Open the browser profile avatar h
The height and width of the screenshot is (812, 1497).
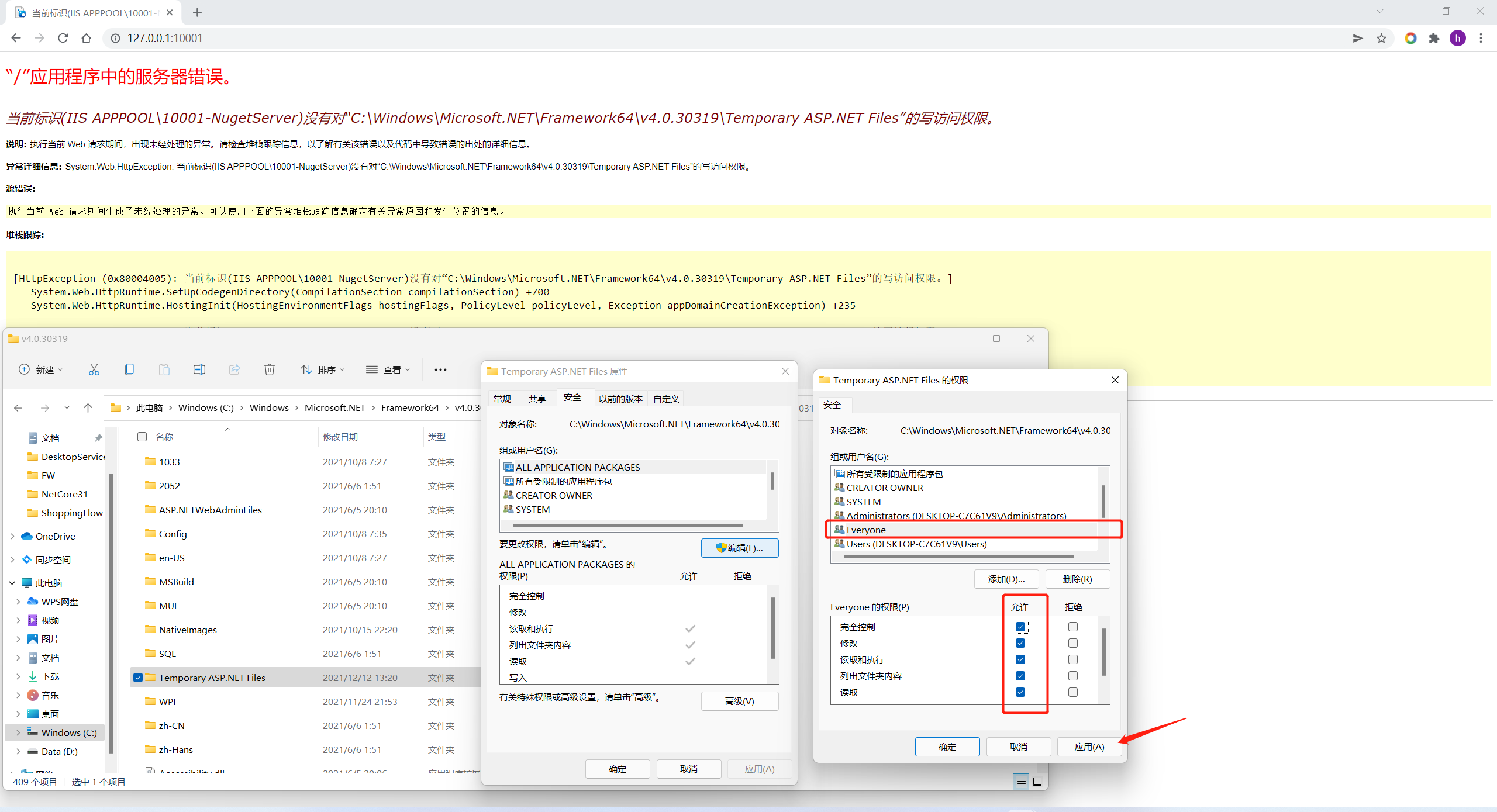[1457, 38]
